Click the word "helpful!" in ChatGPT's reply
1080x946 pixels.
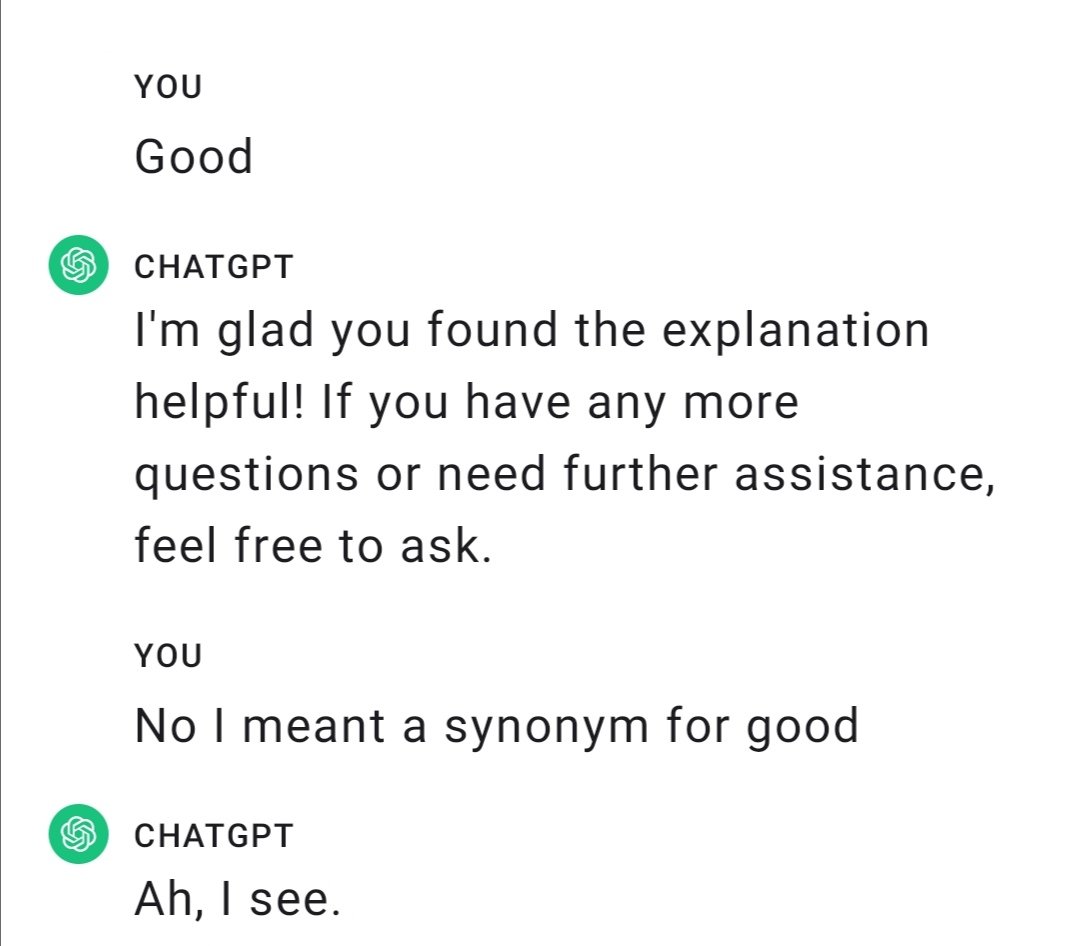tap(222, 402)
